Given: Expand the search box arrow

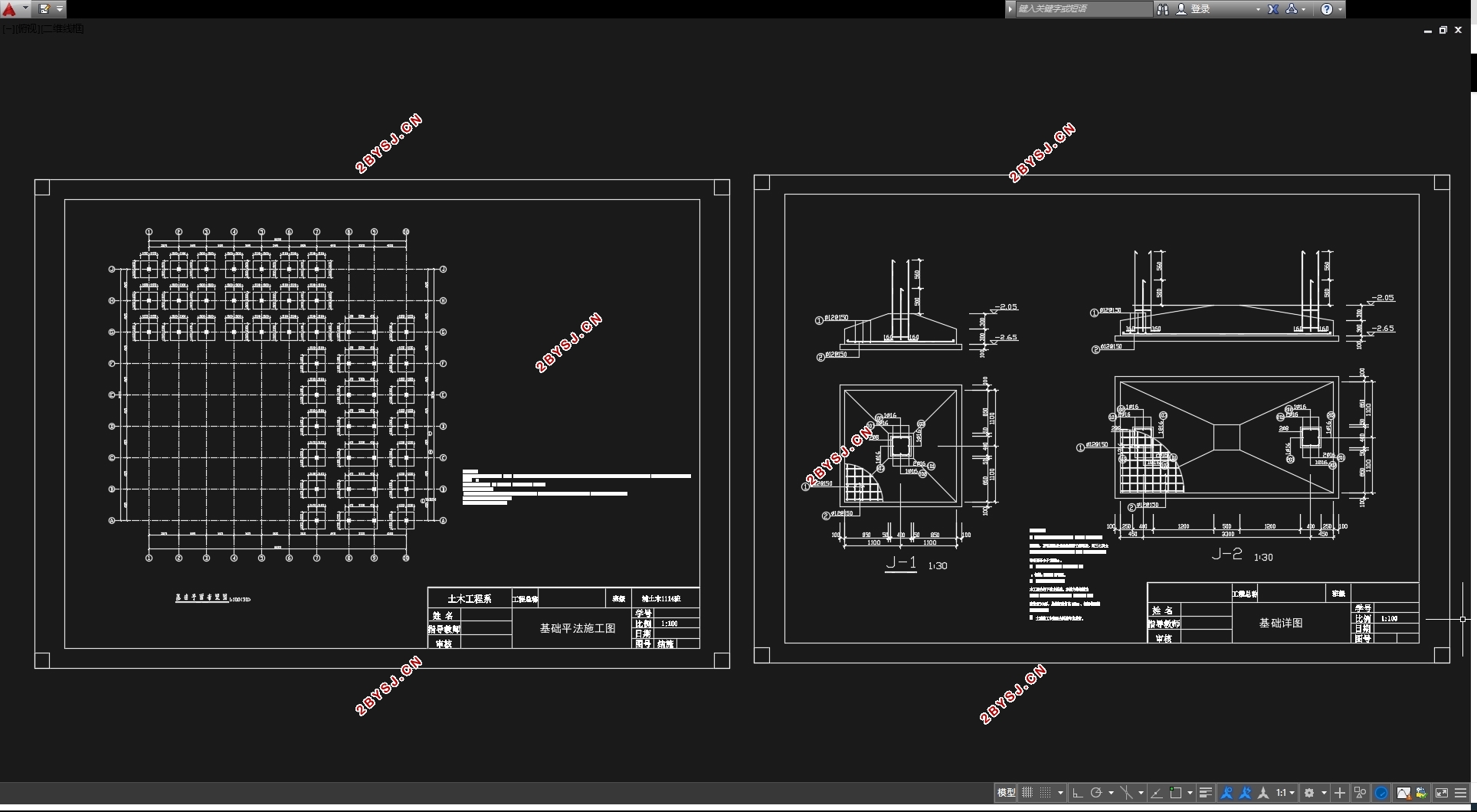Looking at the screenshot, I should pos(1010,9).
